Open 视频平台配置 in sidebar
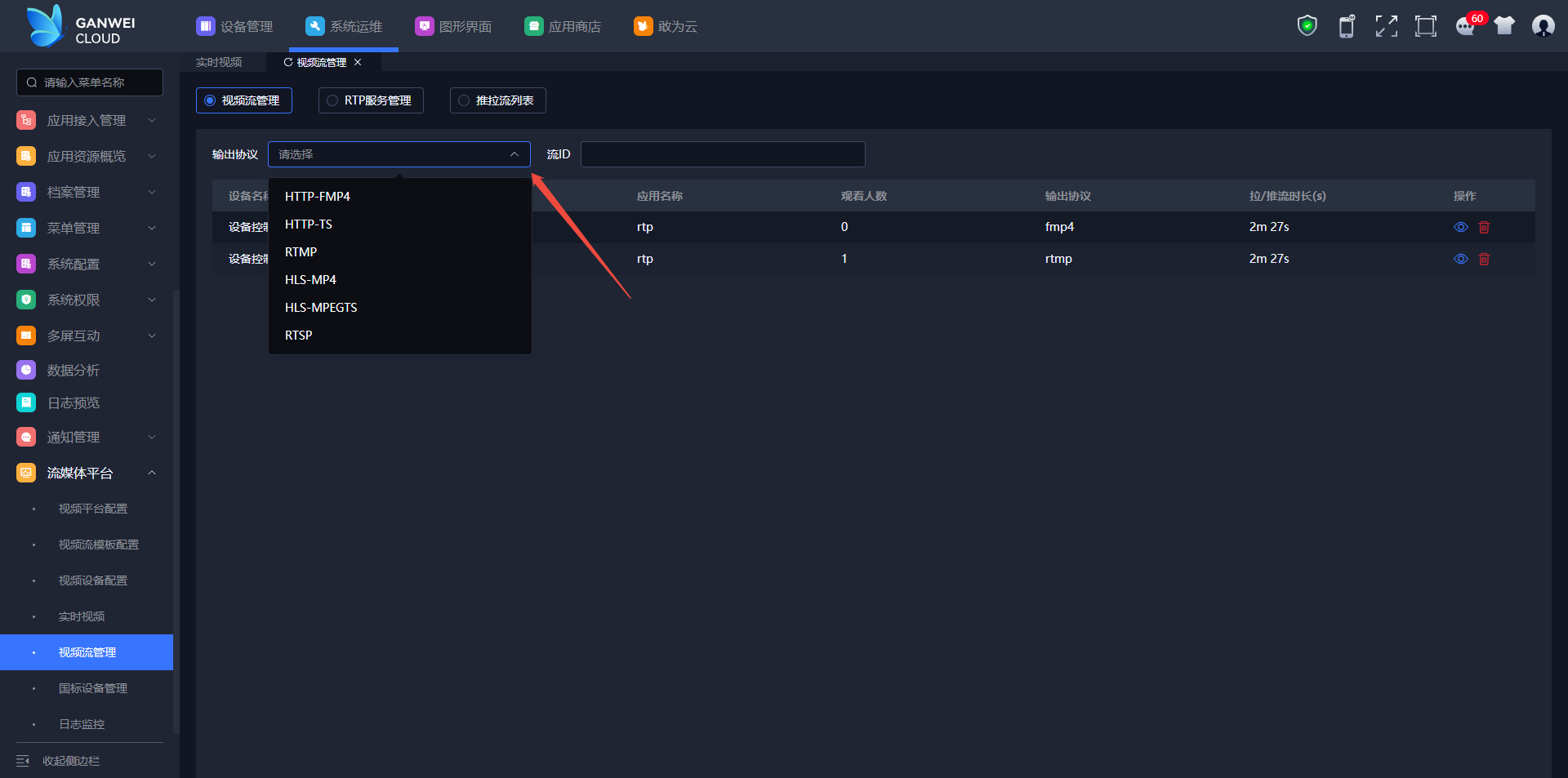The image size is (1568, 778). (x=93, y=509)
